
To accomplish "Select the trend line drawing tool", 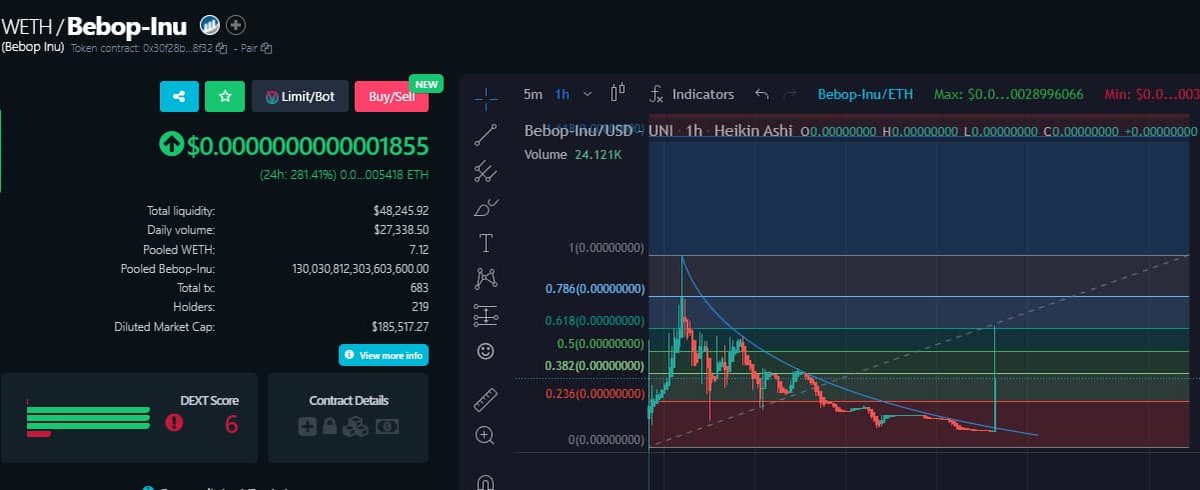I will pyautogui.click(x=486, y=134).
